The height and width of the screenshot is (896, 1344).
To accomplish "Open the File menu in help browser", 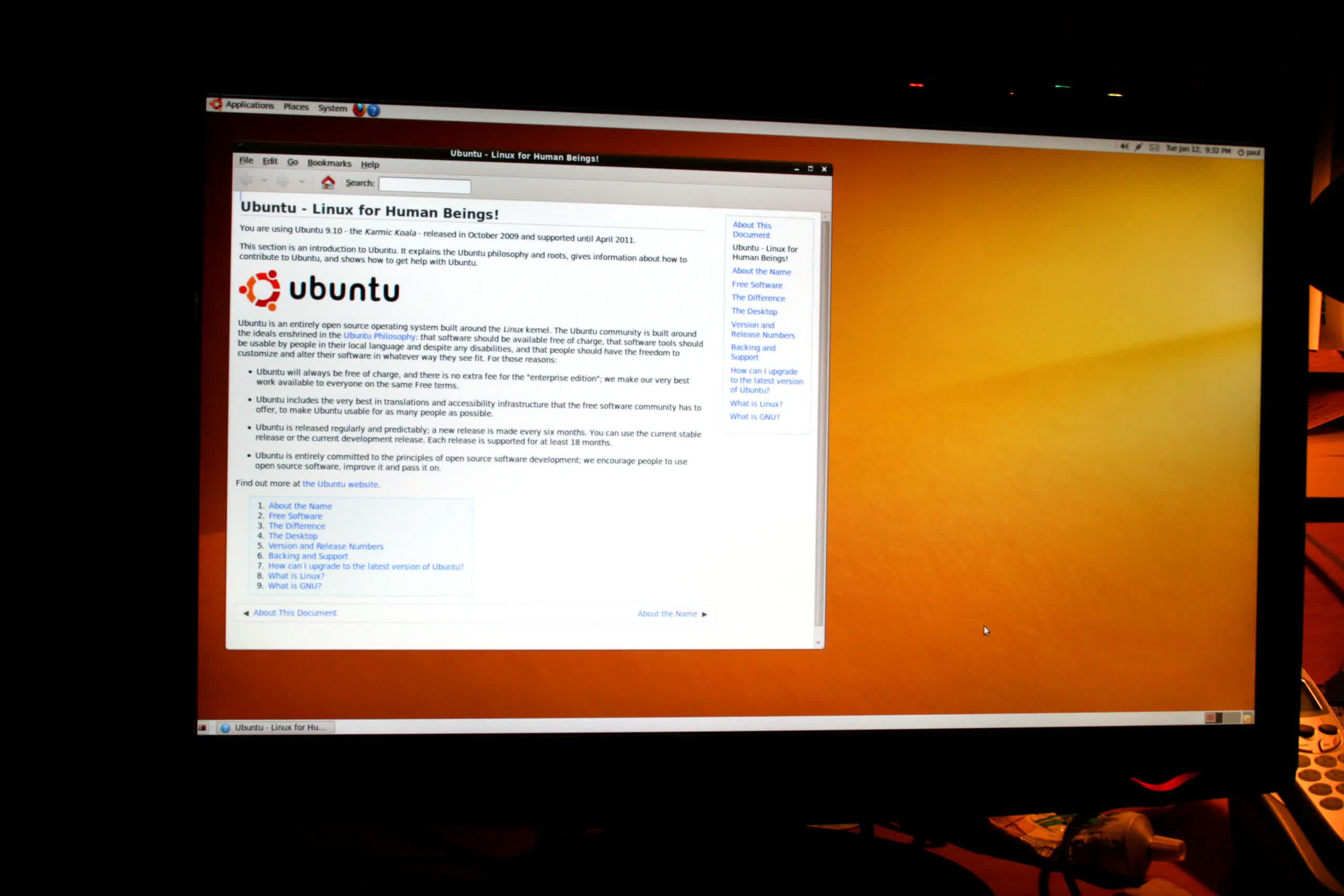I will (246, 161).
